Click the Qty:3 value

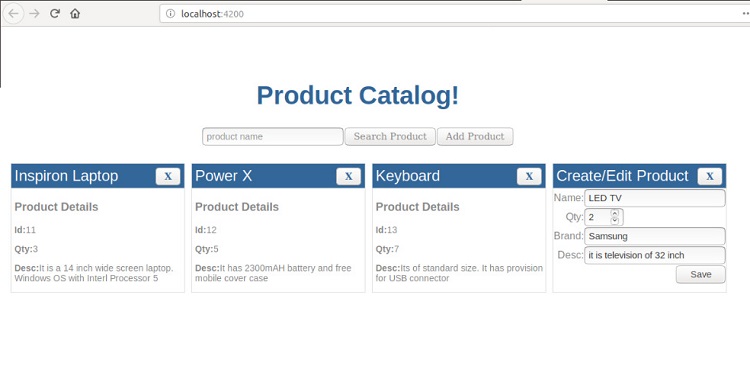tap(26, 249)
